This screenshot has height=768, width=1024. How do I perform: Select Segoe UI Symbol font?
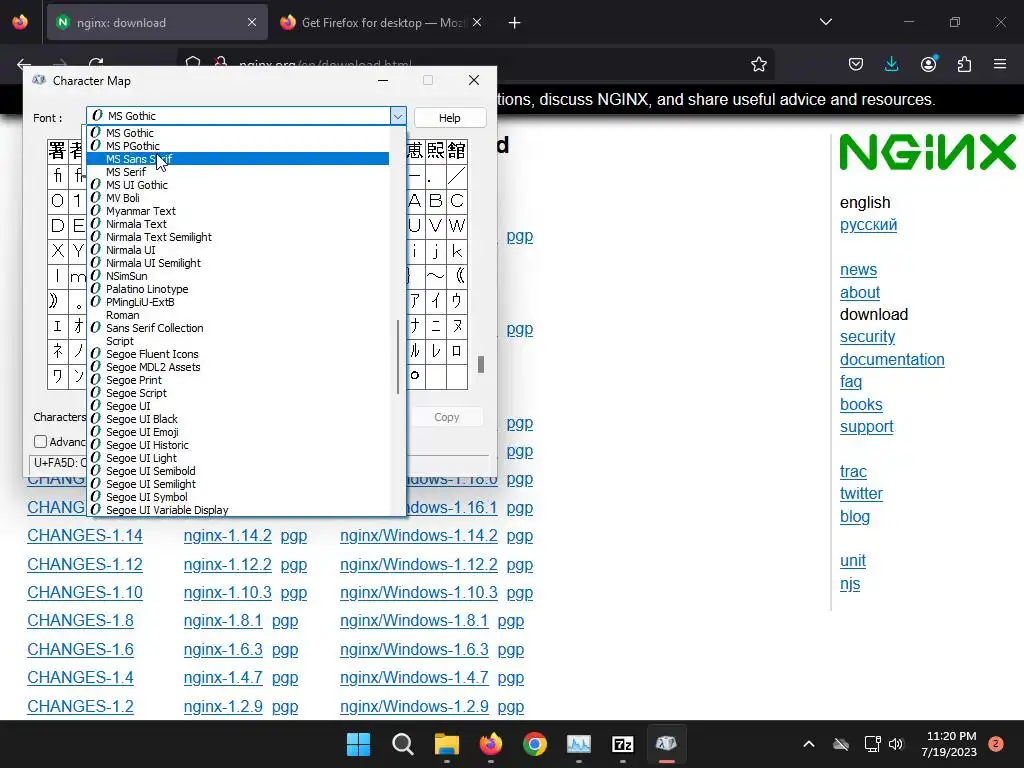point(238,497)
